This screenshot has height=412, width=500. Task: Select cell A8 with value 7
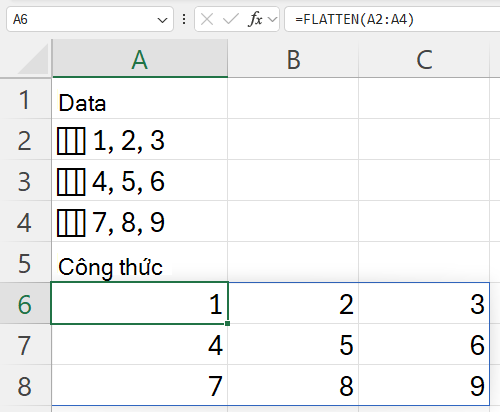tap(140, 385)
